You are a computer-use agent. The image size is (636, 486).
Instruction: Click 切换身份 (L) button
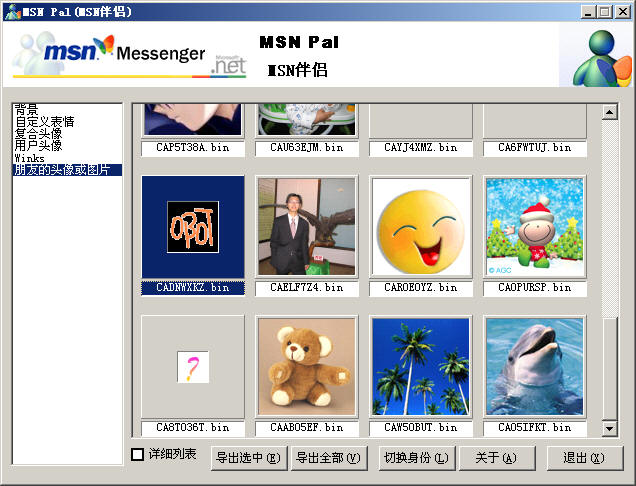tap(417, 458)
